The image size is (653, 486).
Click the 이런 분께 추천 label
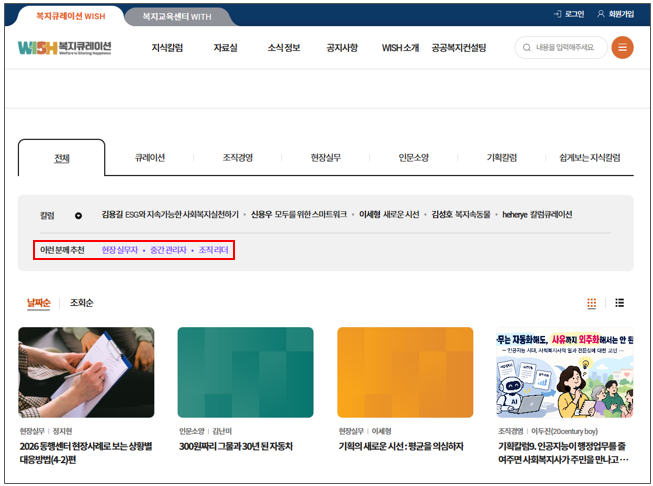pyautogui.click(x=62, y=250)
